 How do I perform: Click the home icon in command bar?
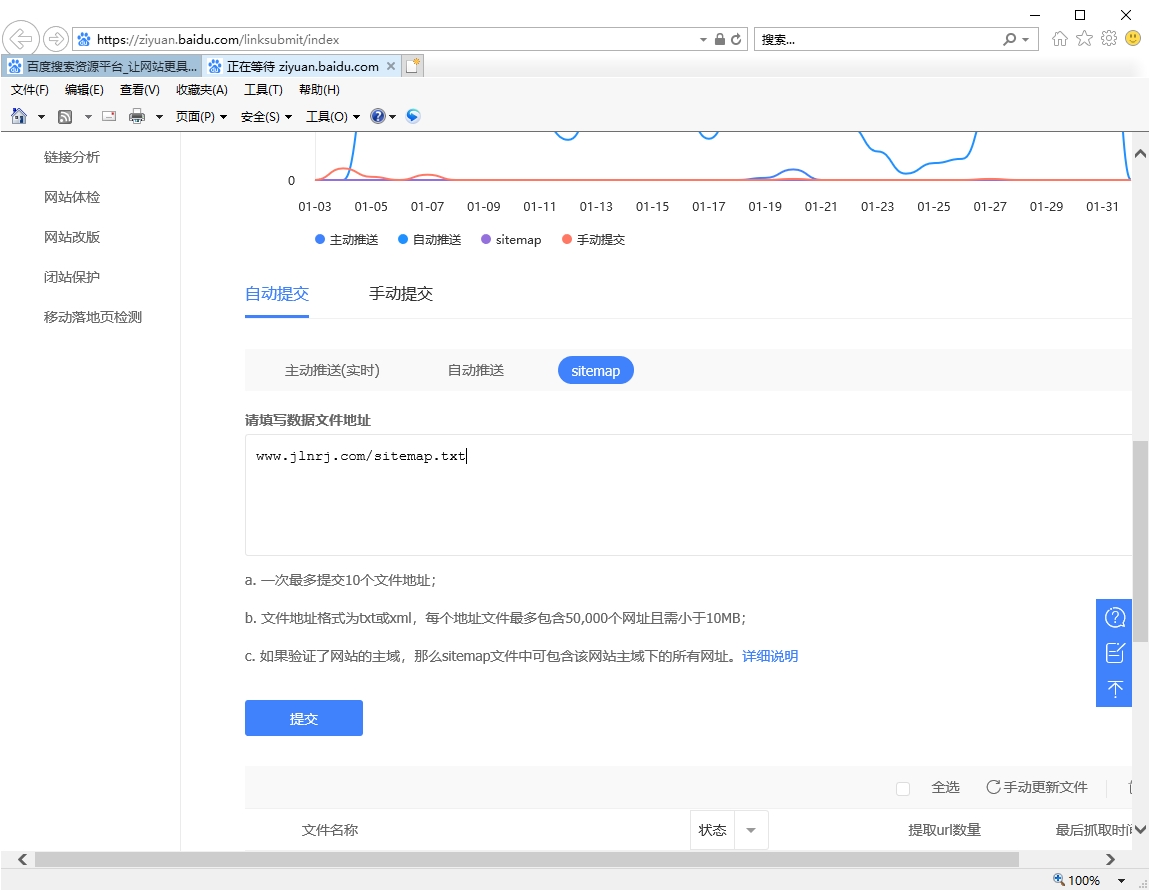[x=18, y=116]
